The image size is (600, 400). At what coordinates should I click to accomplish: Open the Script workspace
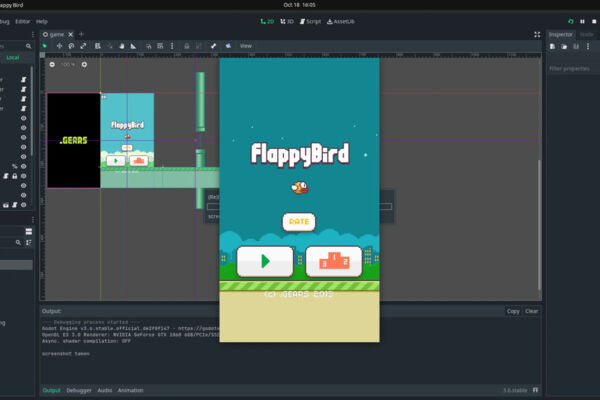pos(310,21)
